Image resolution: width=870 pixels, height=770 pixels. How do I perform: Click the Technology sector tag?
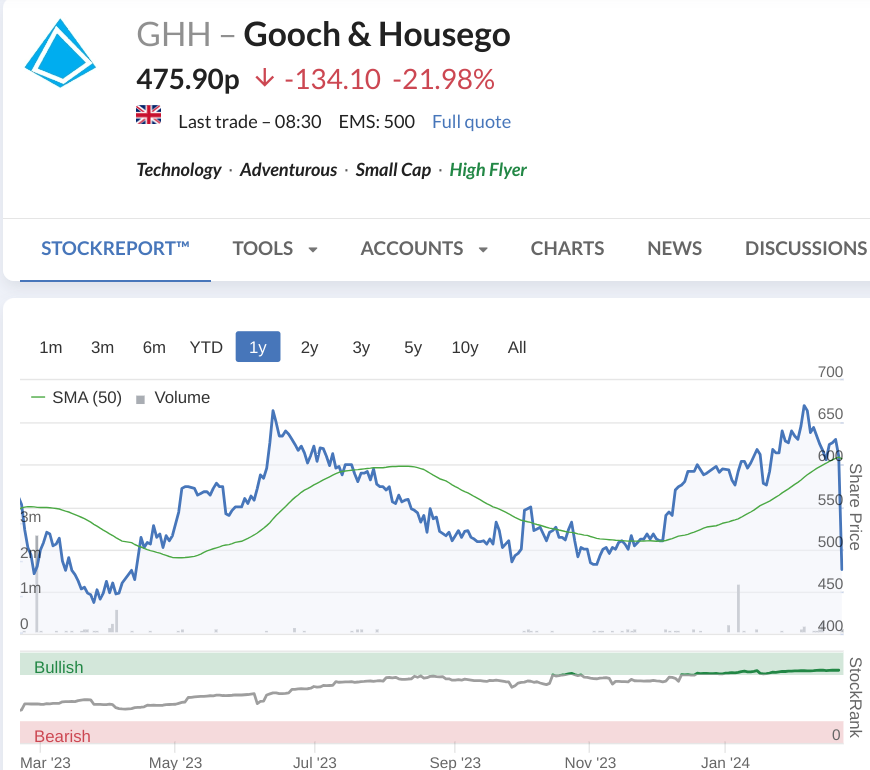pos(179,170)
